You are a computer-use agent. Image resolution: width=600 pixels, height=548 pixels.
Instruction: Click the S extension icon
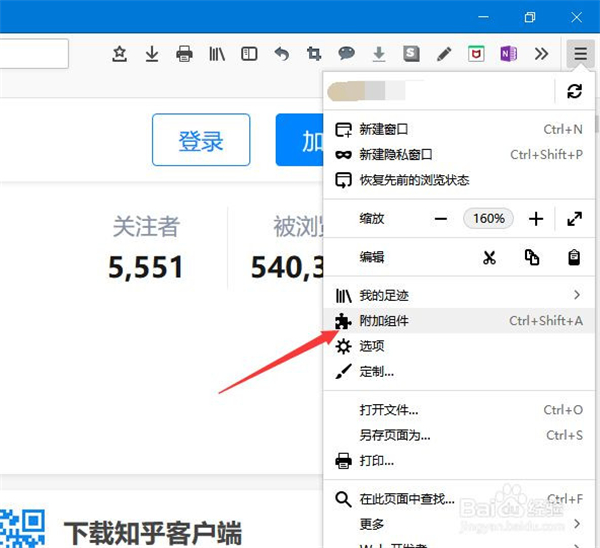tap(411, 54)
